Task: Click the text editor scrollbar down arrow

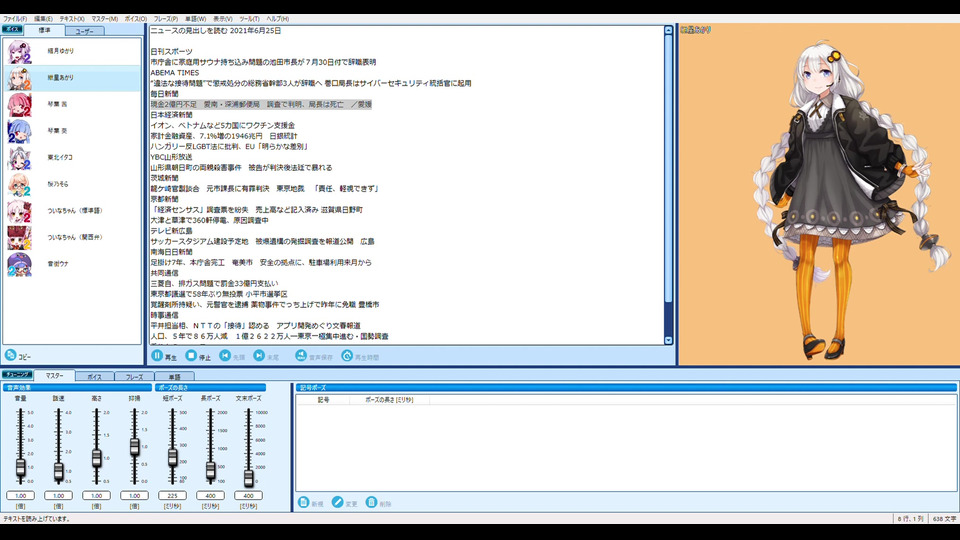Action: [x=668, y=340]
